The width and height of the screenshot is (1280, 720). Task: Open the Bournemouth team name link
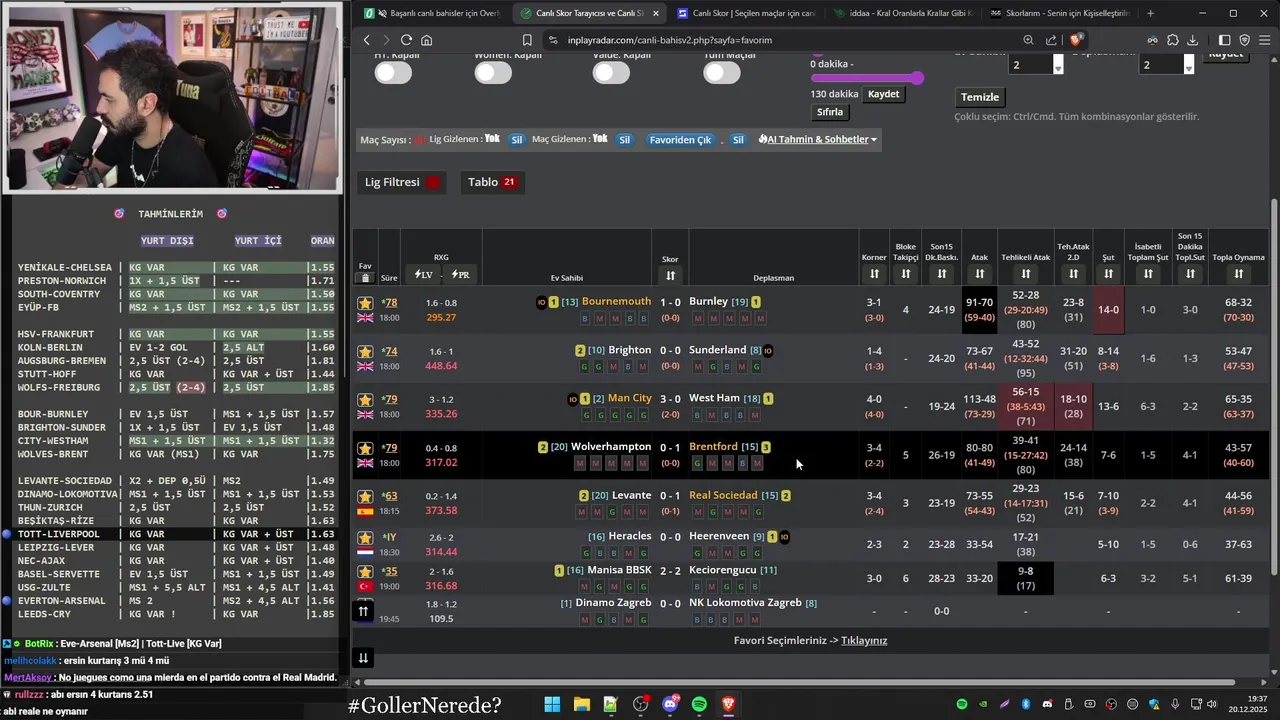pos(616,301)
